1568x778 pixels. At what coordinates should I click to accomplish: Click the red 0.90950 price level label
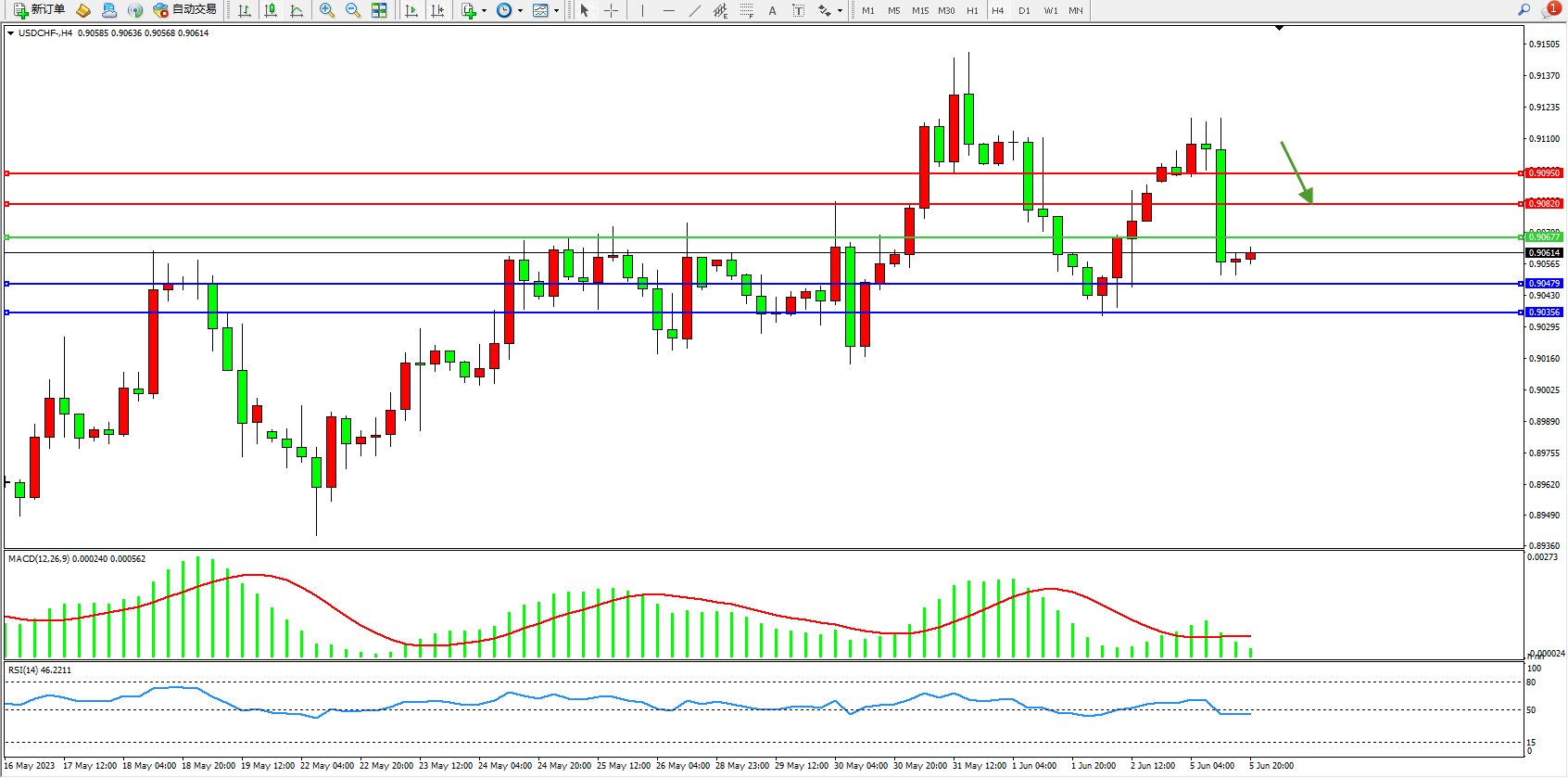[x=1544, y=173]
